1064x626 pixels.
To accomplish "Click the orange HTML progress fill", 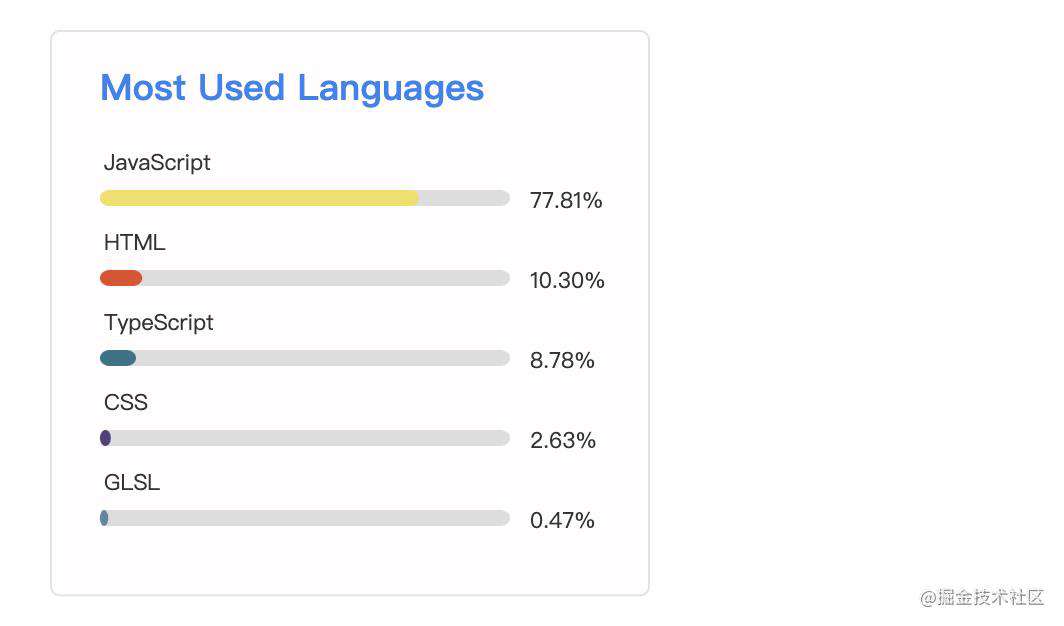I will [x=121, y=278].
